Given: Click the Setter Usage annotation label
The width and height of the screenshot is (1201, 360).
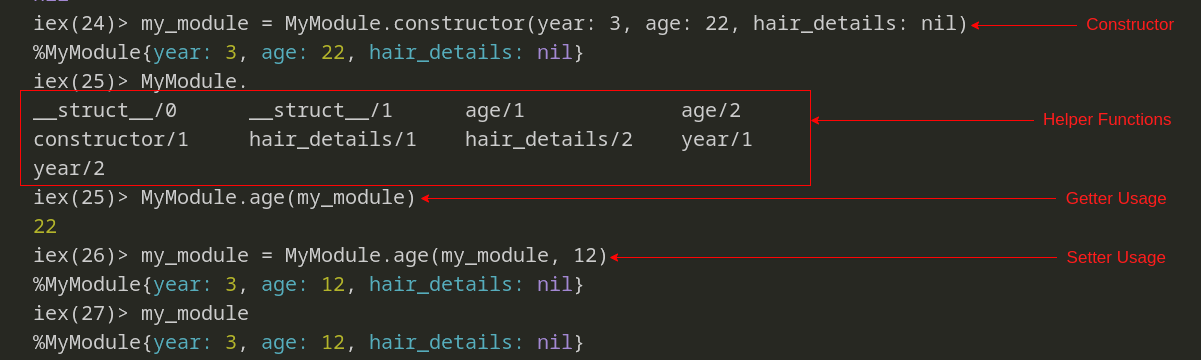Looking at the screenshot, I should click(x=1116, y=257).
